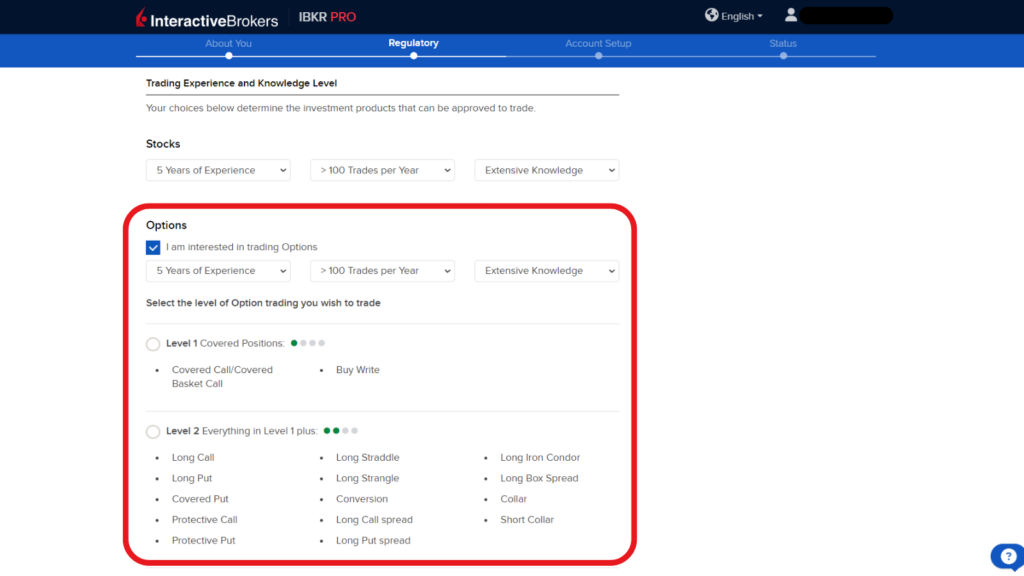1024x576 pixels.
Task: Click the Stocks section heading
Action: coord(163,144)
